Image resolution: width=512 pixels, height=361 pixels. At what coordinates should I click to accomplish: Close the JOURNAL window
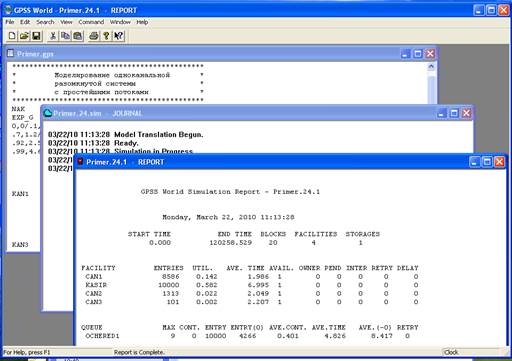coord(466,113)
